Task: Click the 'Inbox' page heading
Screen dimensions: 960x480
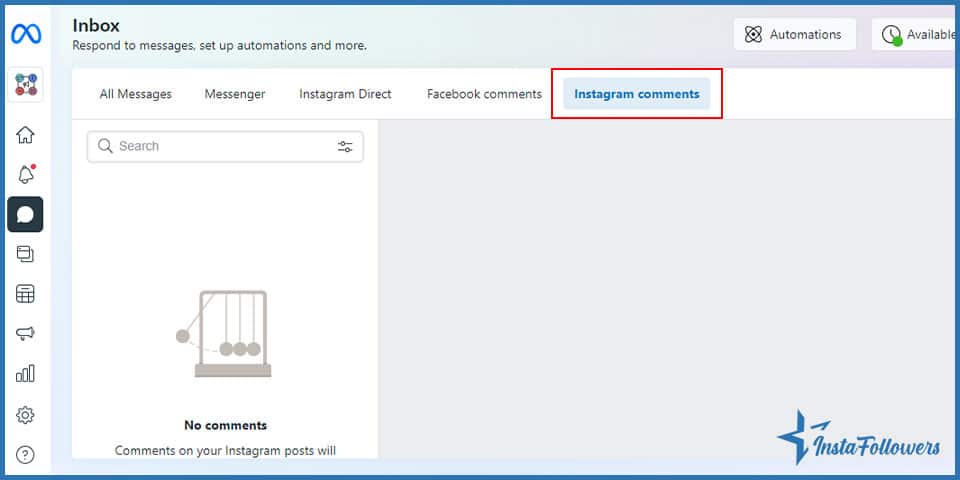Action: 96,26
